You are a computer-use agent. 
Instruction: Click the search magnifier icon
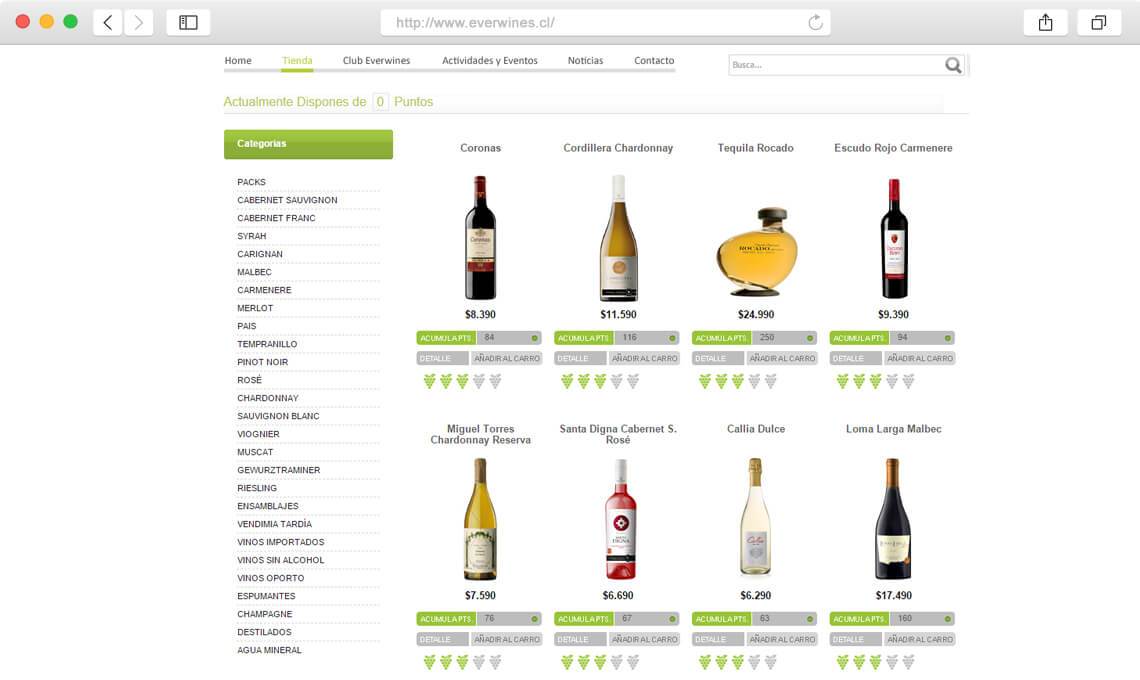point(953,65)
